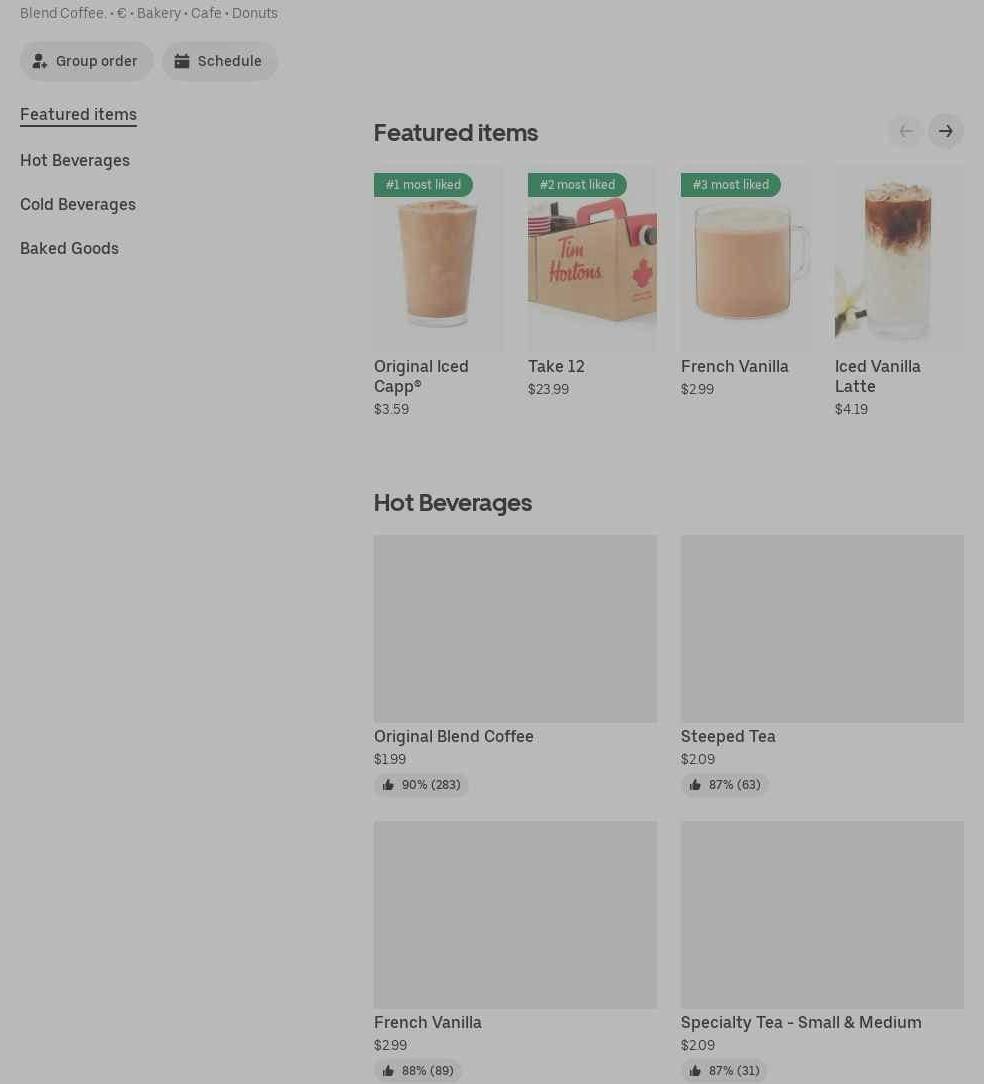Open Steeped Tea item card
The width and height of the screenshot is (984, 1084).
[x=822, y=666]
